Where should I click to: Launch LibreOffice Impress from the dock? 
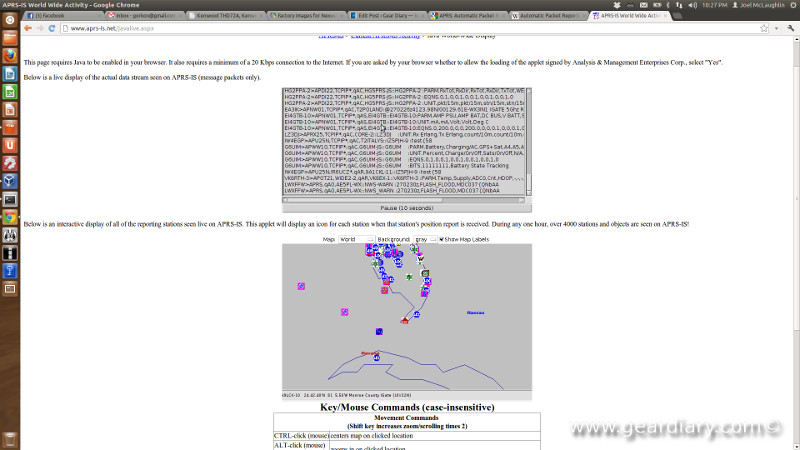coord(10,110)
